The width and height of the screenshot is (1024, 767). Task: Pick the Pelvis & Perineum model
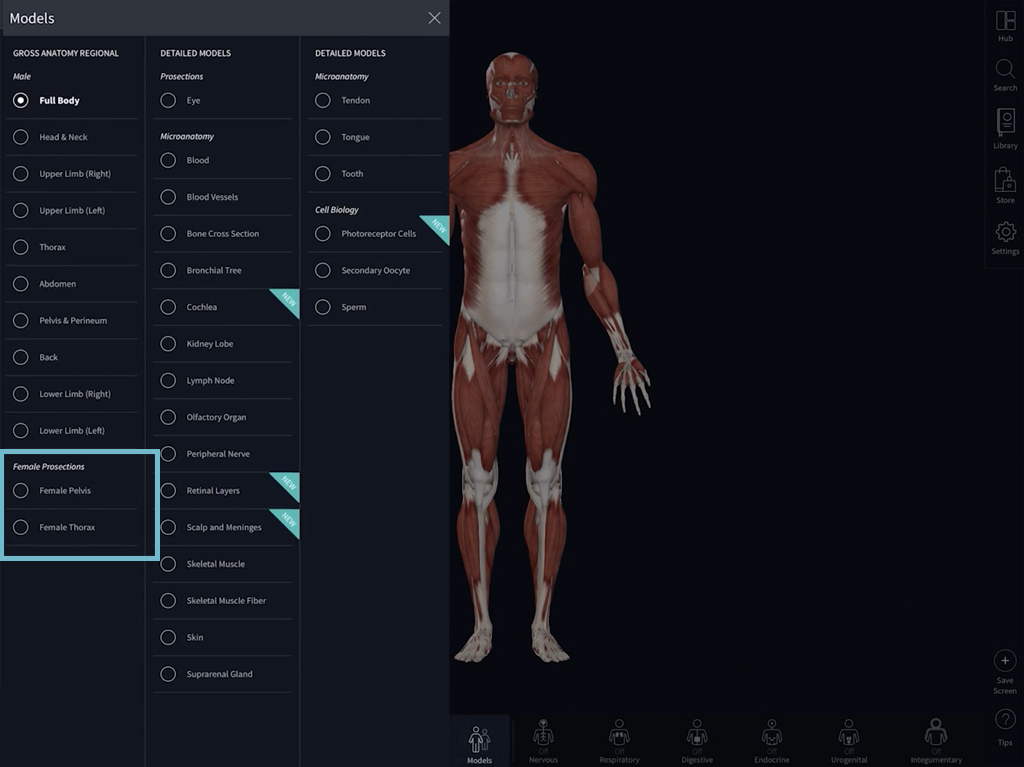[x=21, y=320]
